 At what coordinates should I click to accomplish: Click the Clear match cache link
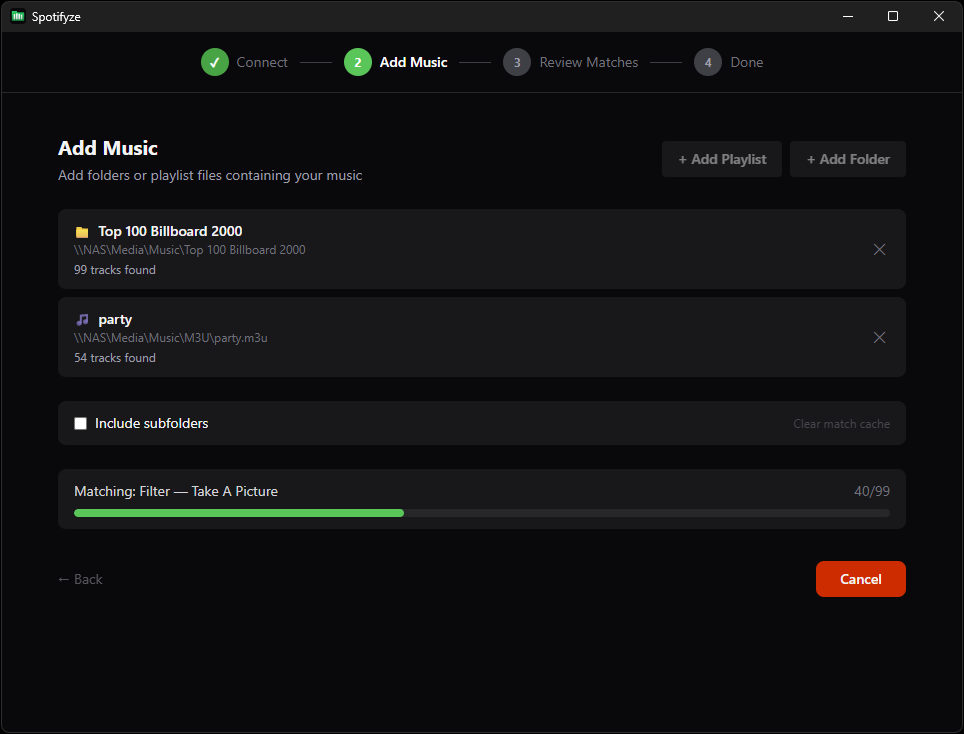[x=841, y=423]
